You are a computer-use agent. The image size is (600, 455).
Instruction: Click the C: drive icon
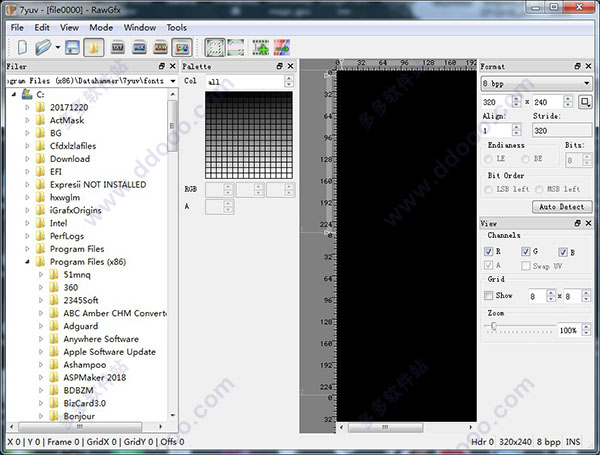pos(27,94)
